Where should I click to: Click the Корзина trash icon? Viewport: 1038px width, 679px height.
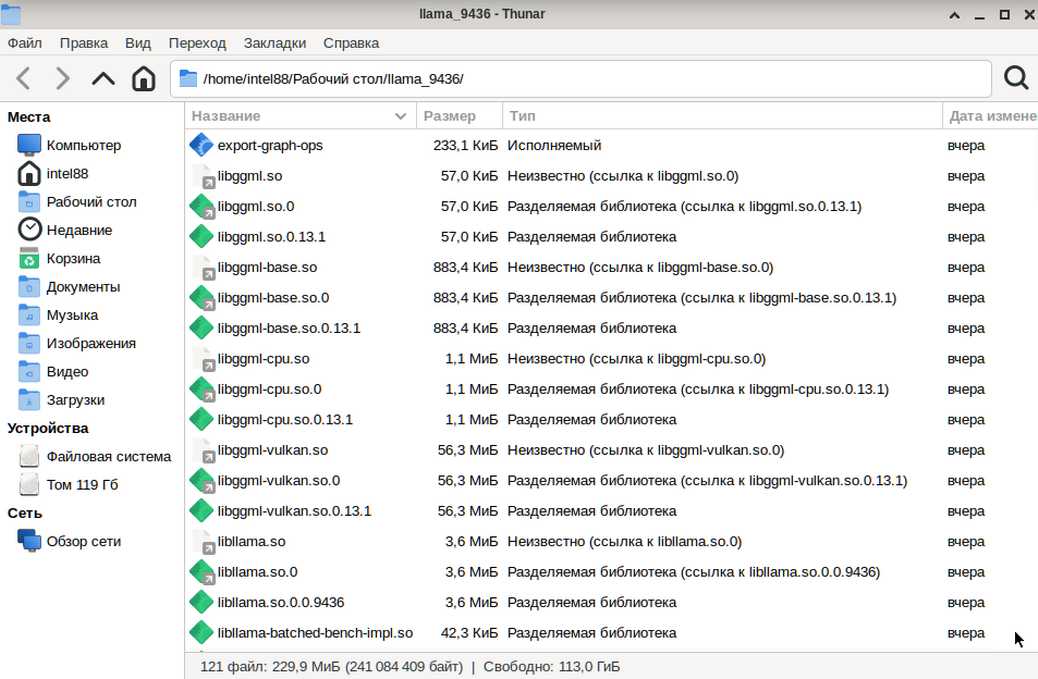[x=29, y=258]
